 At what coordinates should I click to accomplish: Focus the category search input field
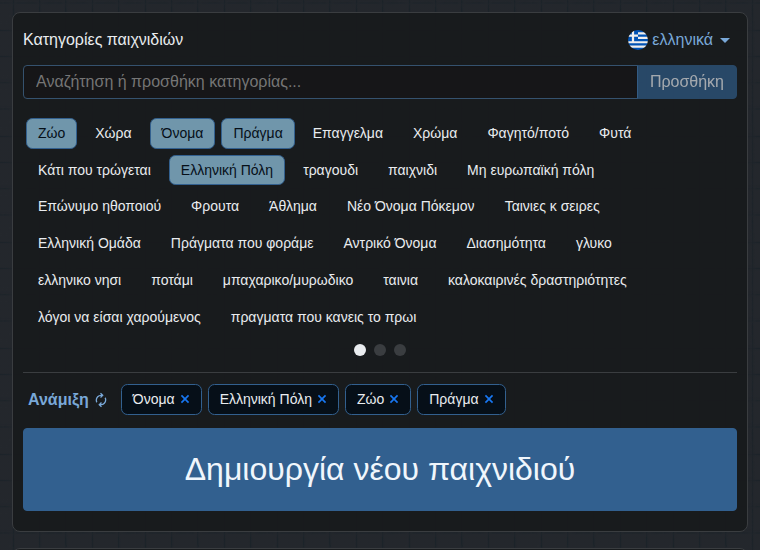tap(330, 82)
